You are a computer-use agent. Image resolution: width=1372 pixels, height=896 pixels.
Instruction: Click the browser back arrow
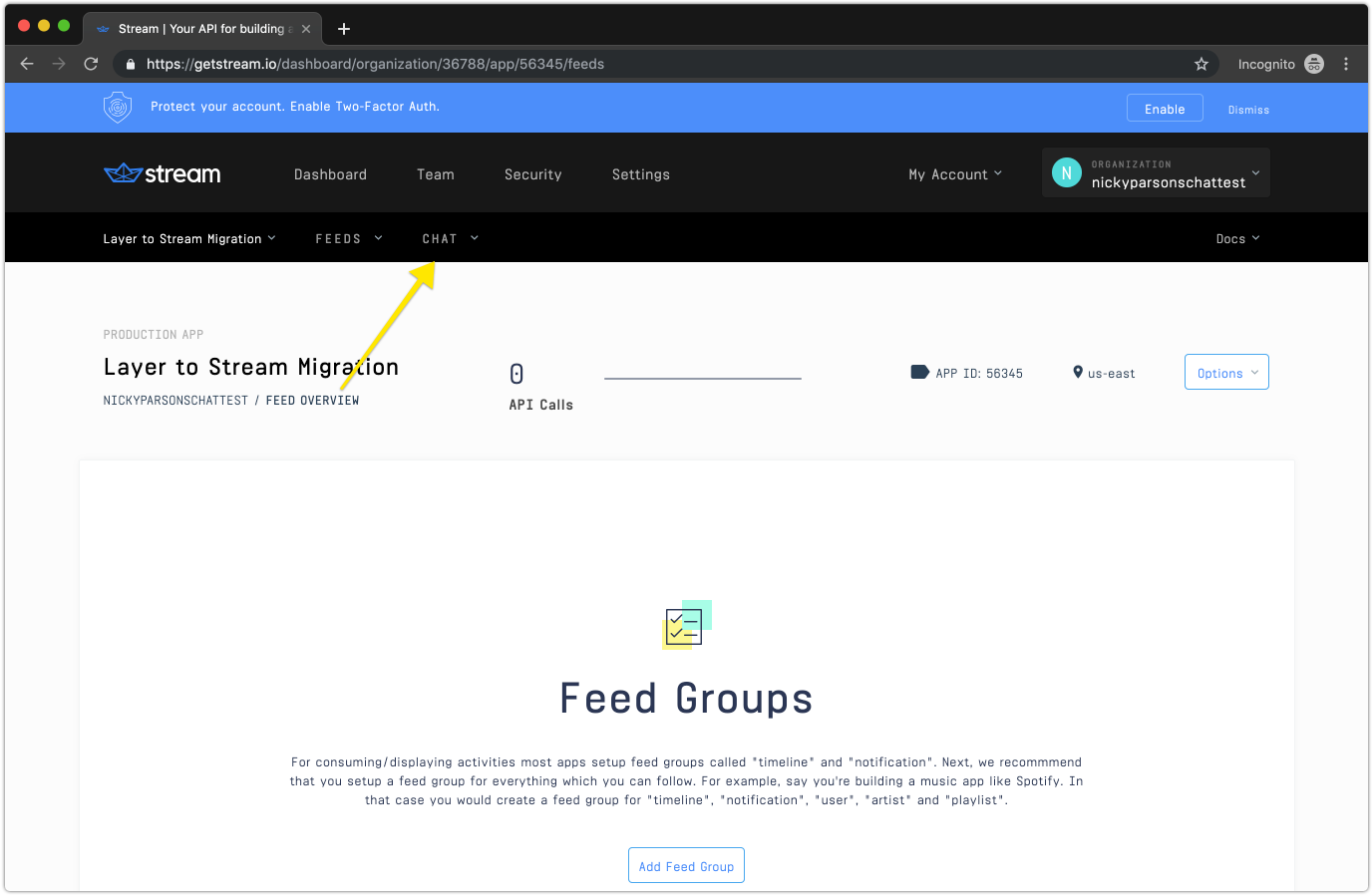pos(27,64)
